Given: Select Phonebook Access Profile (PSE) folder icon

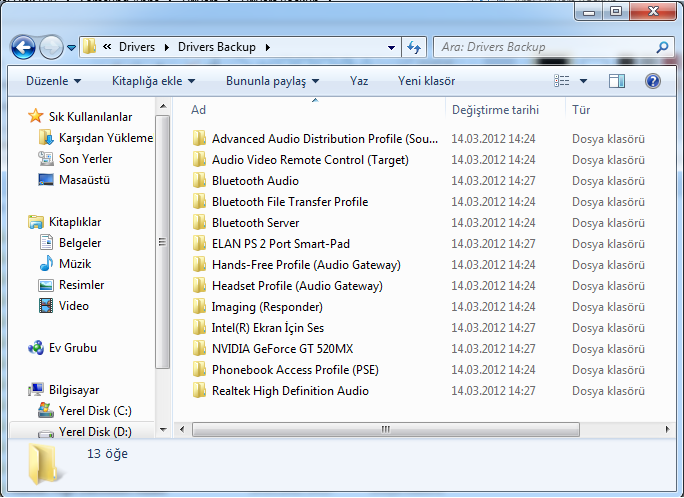Looking at the screenshot, I should tap(199, 369).
